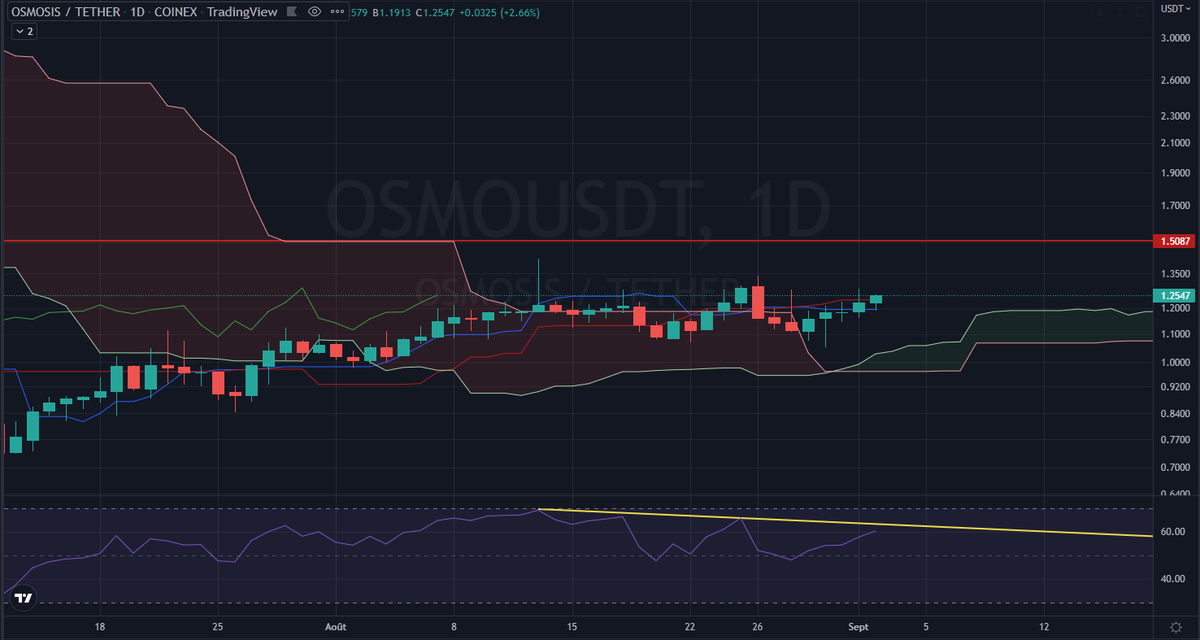
Task: Toggle chart visibility with the eye icon
Action: pyautogui.click(x=315, y=11)
